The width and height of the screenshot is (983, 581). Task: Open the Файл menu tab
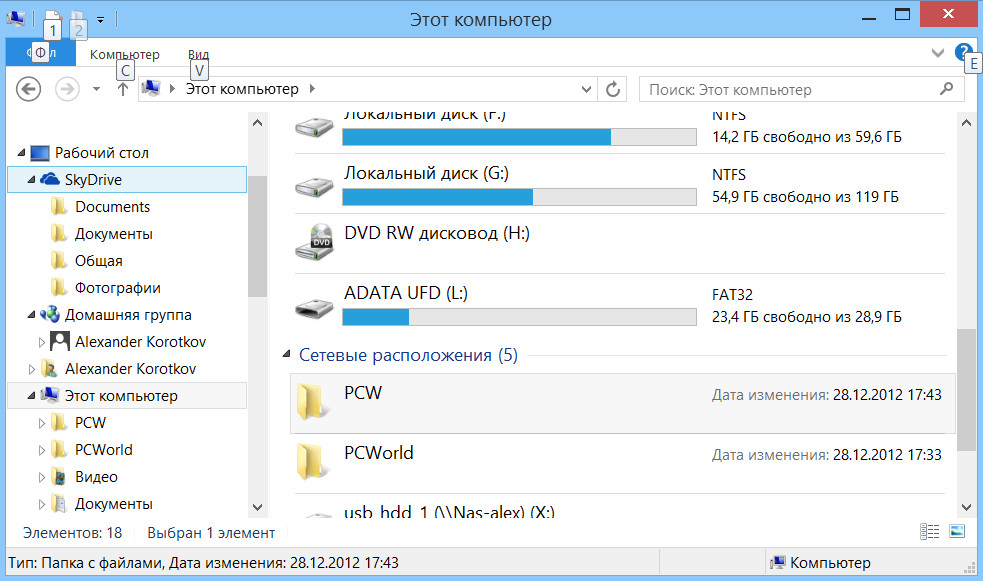tap(39, 53)
